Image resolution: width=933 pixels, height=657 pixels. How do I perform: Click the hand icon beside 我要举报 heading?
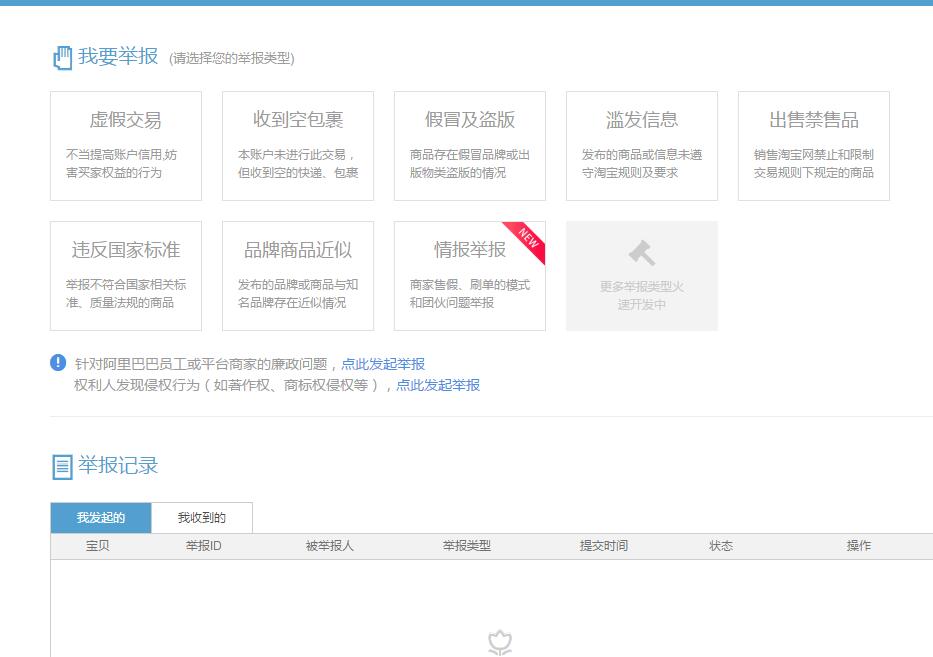[x=60, y=58]
